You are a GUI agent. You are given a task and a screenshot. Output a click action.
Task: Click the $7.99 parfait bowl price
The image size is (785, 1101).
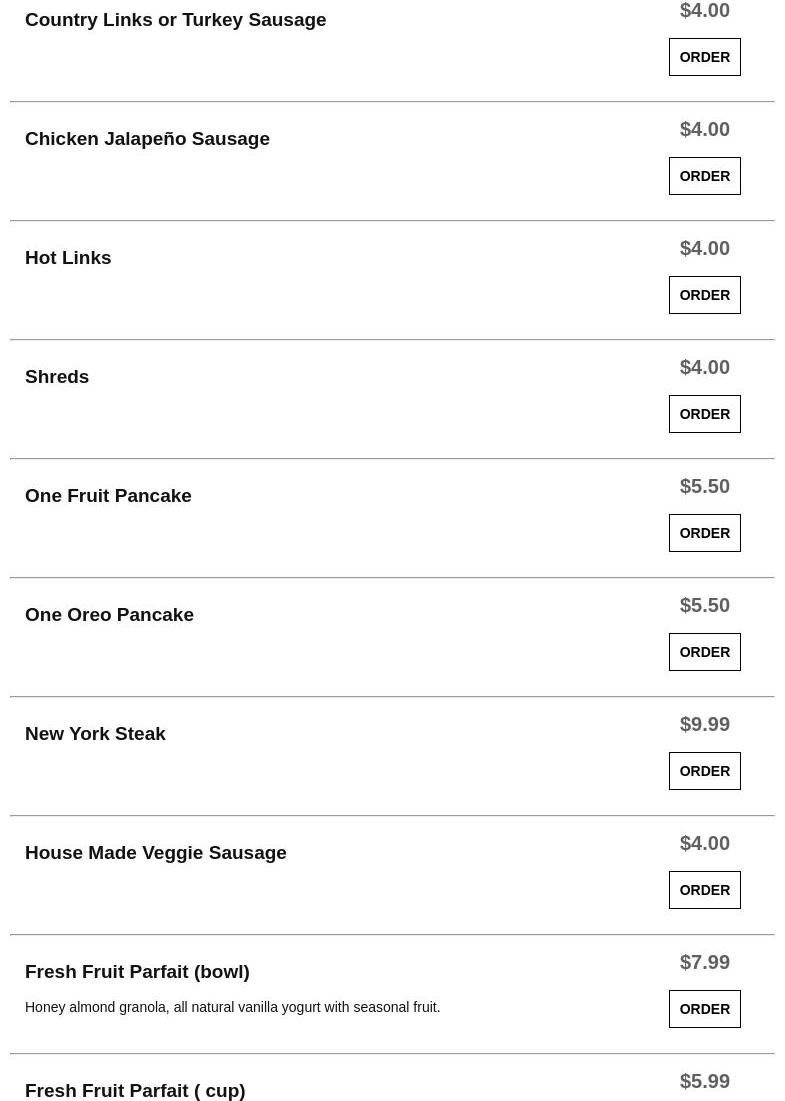704,962
